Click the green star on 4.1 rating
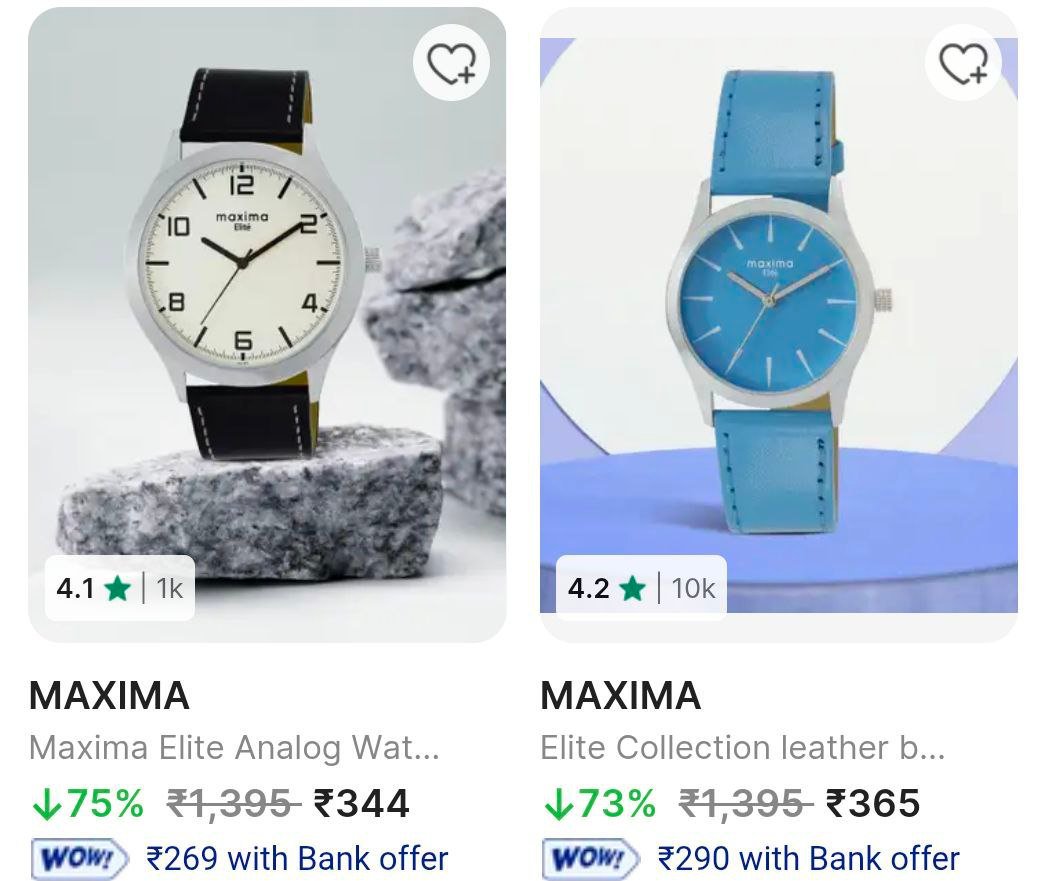The height and width of the screenshot is (881, 1063). (x=117, y=588)
